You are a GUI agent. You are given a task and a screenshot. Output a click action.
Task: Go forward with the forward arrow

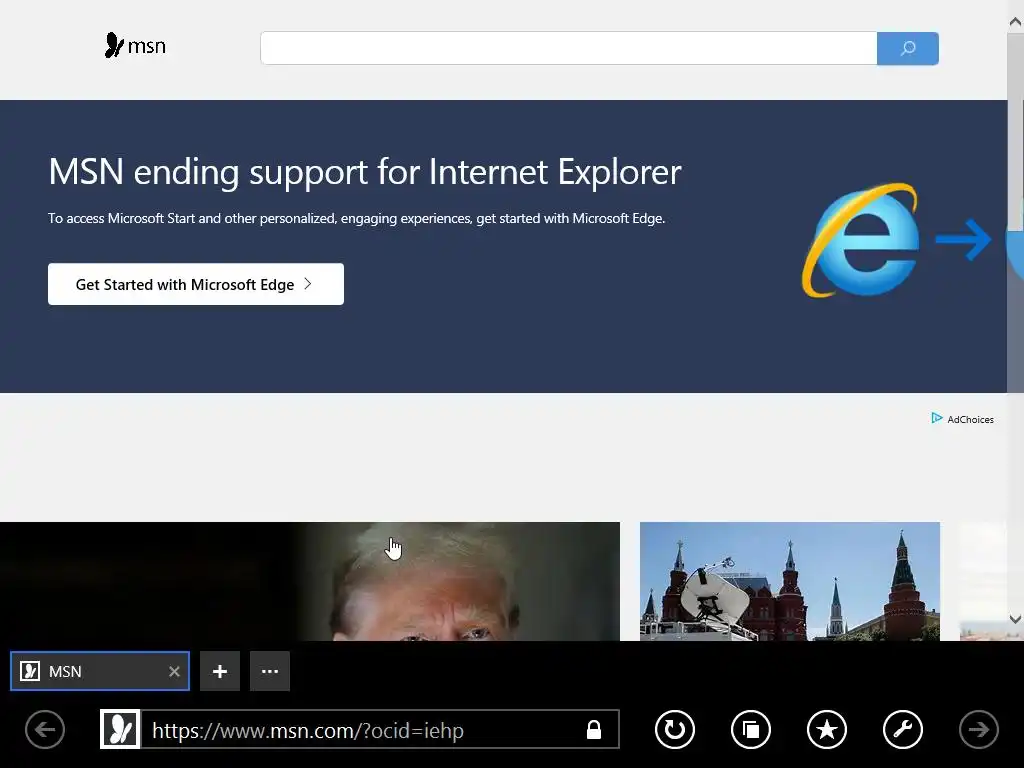pyautogui.click(x=979, y=729)
